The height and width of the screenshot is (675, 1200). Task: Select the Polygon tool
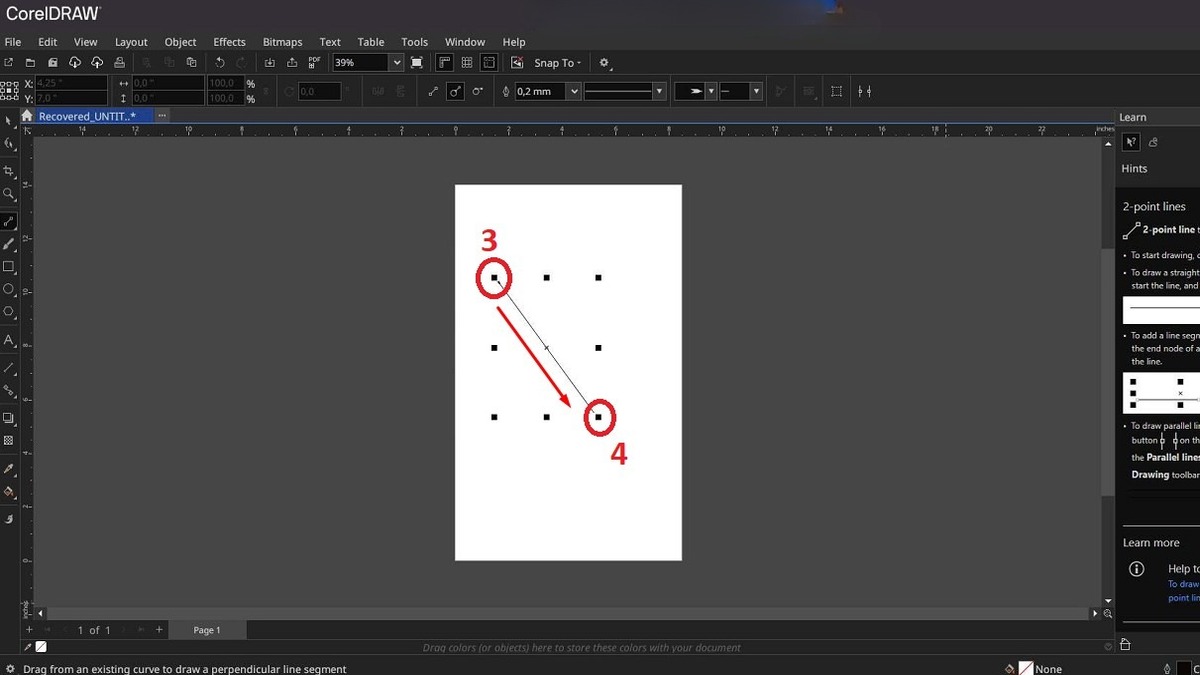click(8, 311)
